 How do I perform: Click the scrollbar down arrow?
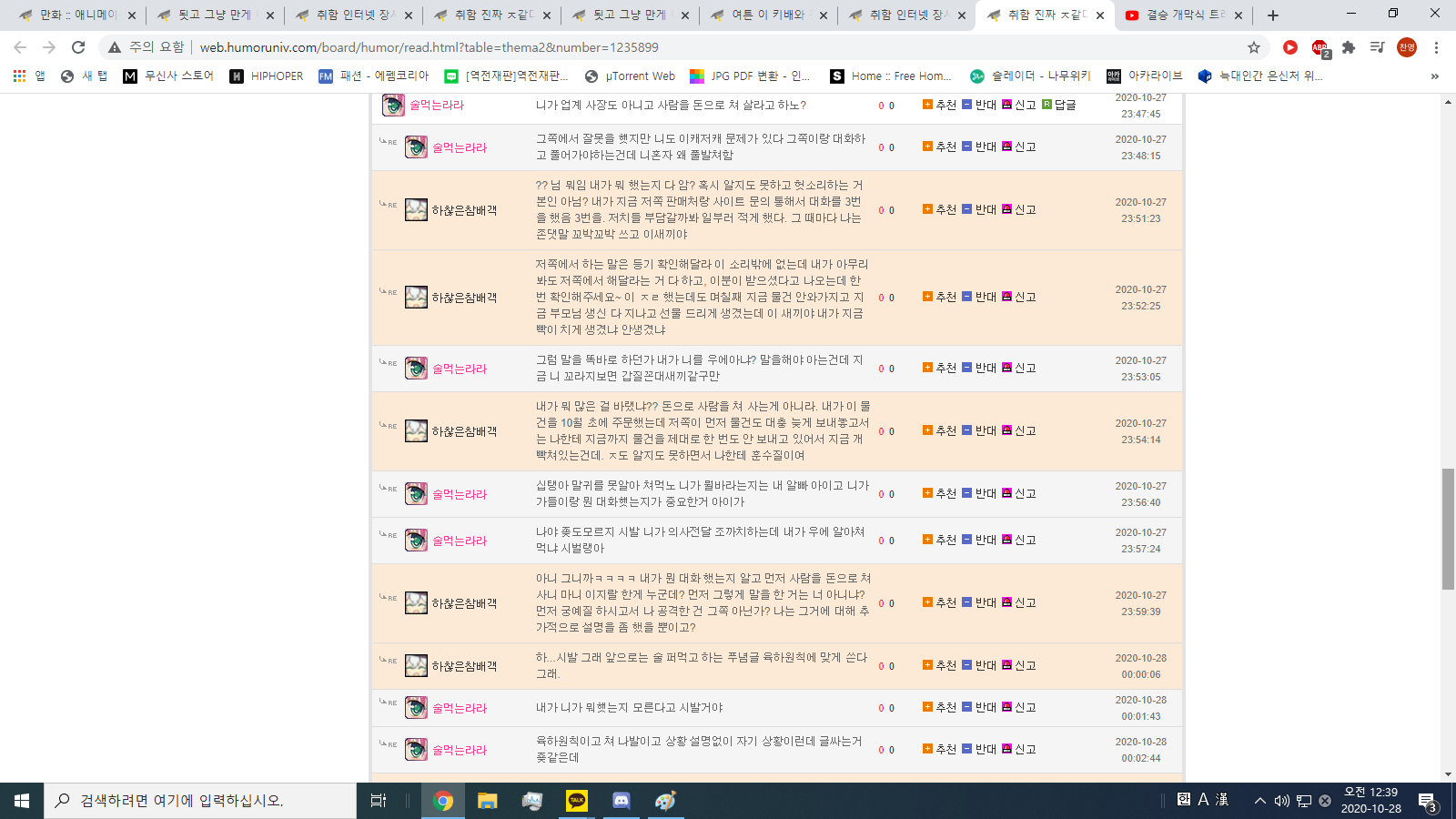(1448, 774)
